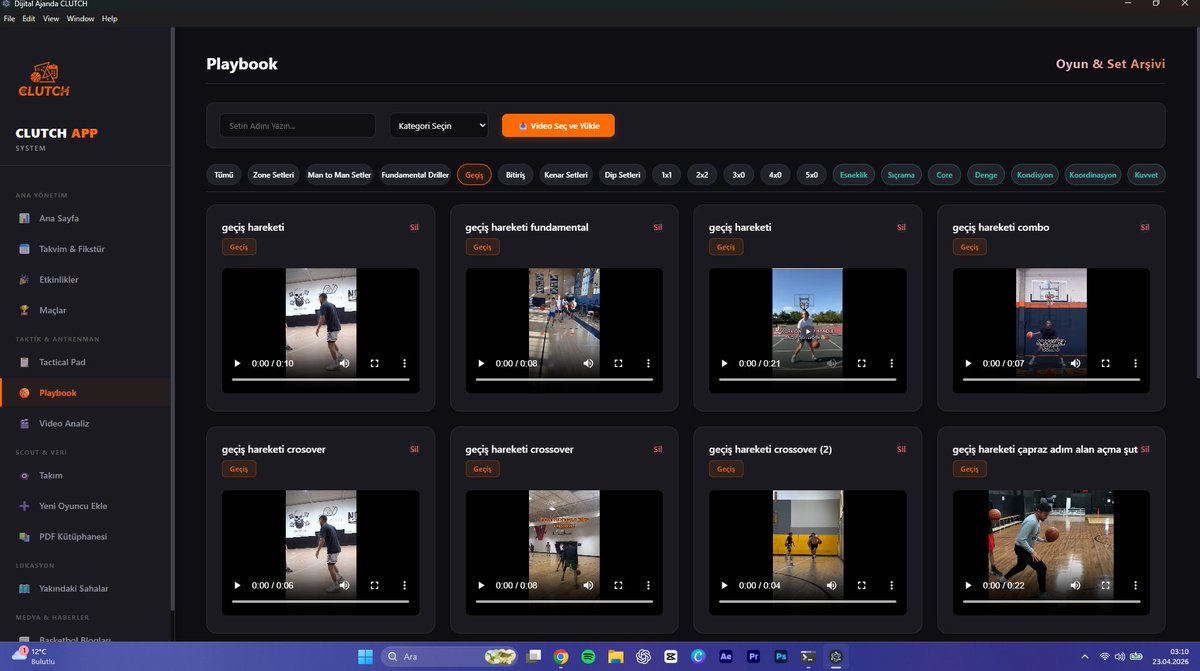Click the CLUTCH basketball logo
The width and height of the screenshot is (1200, 671).
(43, 79)
